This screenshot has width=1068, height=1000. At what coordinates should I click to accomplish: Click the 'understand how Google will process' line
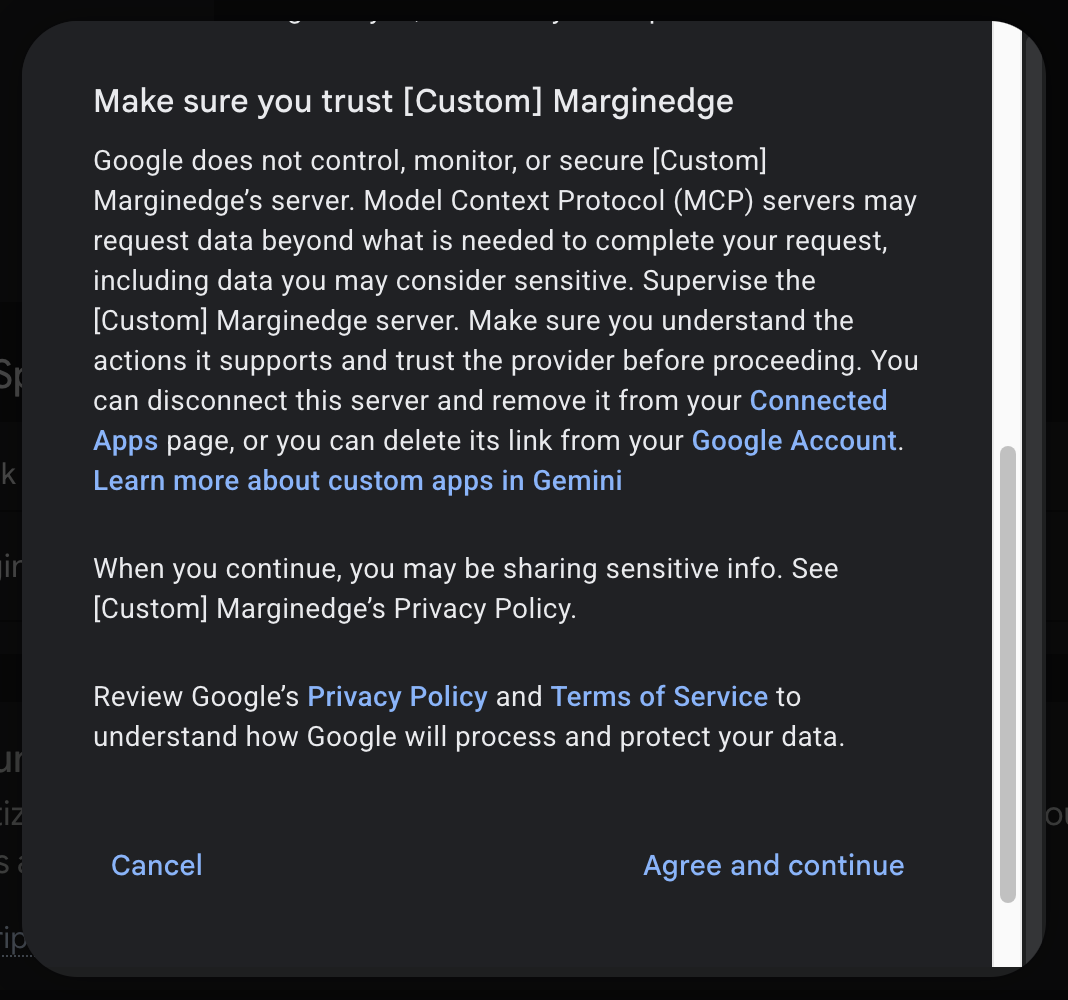(469, 737)
